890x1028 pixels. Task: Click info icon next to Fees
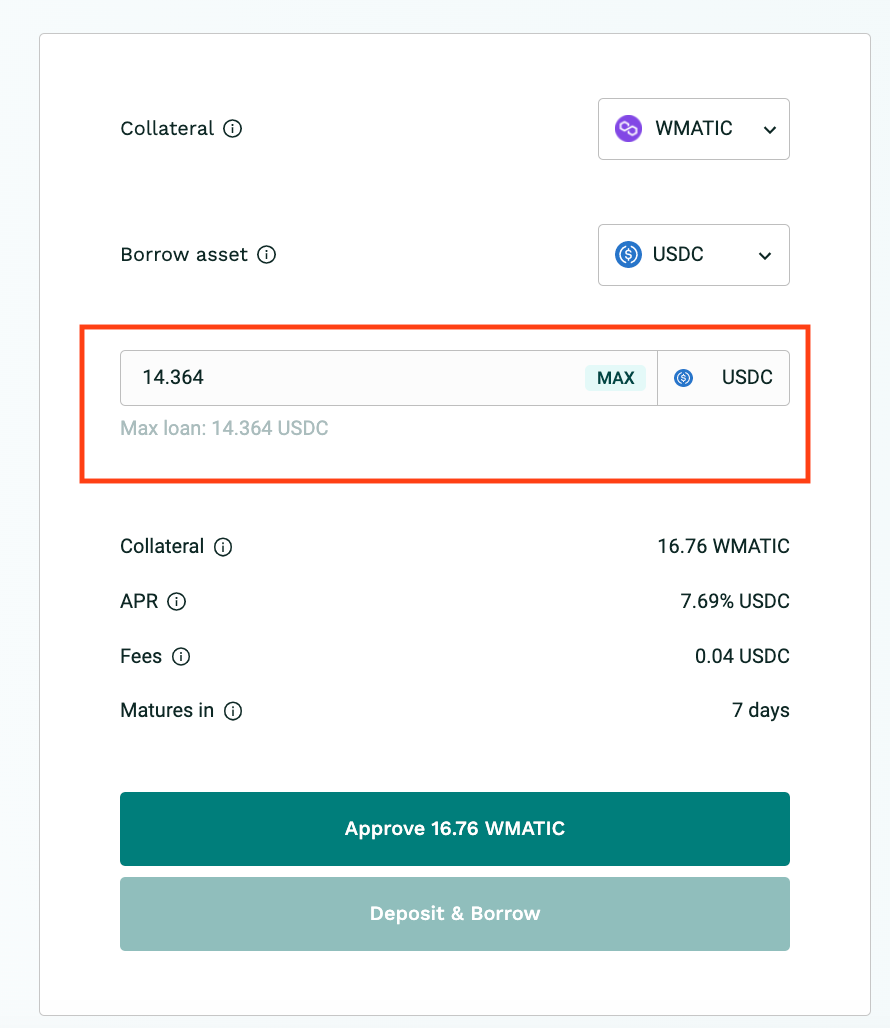[x=181, y=656]
